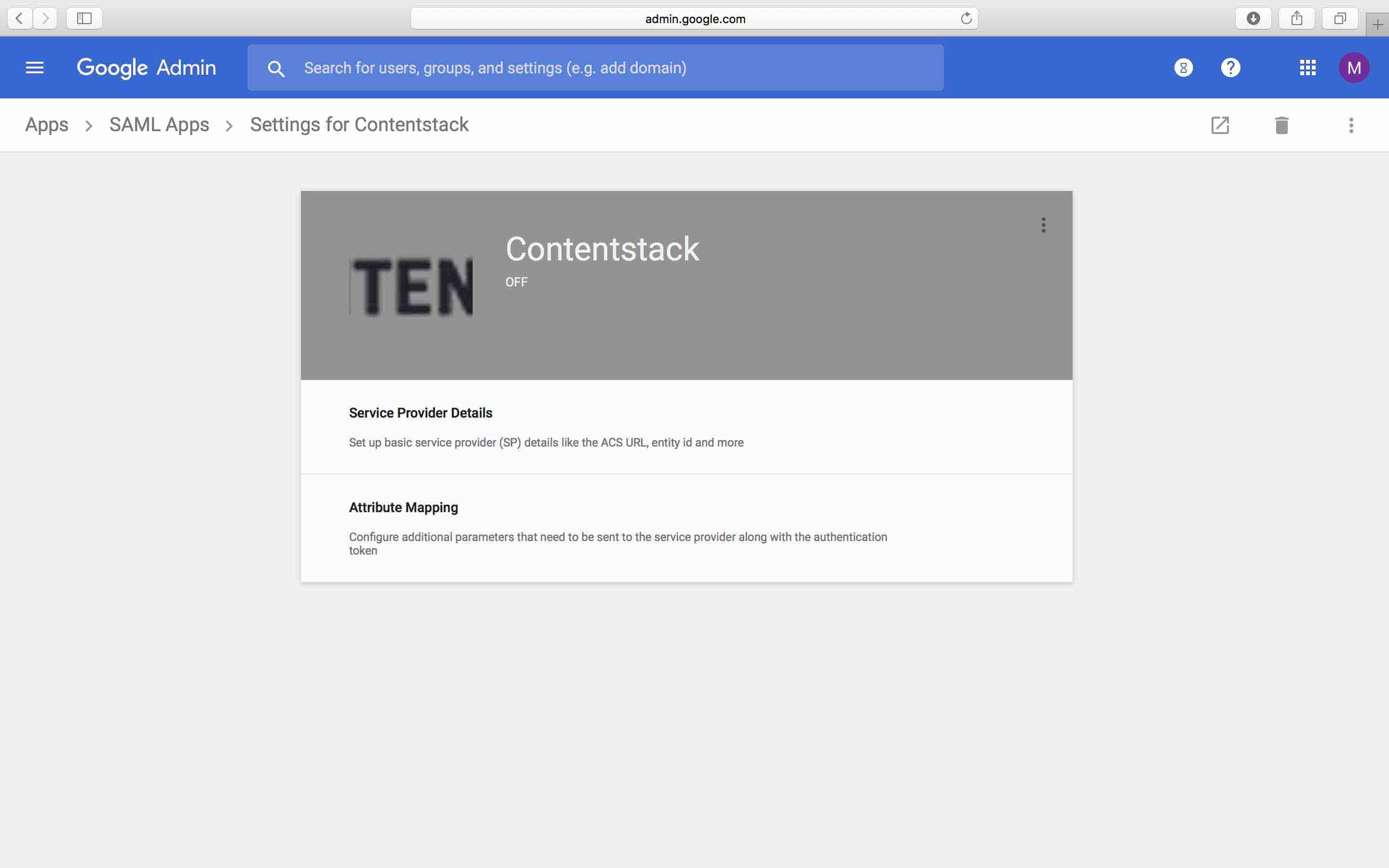Click the open-in-new-window icon

click(x=1220, y=125)
